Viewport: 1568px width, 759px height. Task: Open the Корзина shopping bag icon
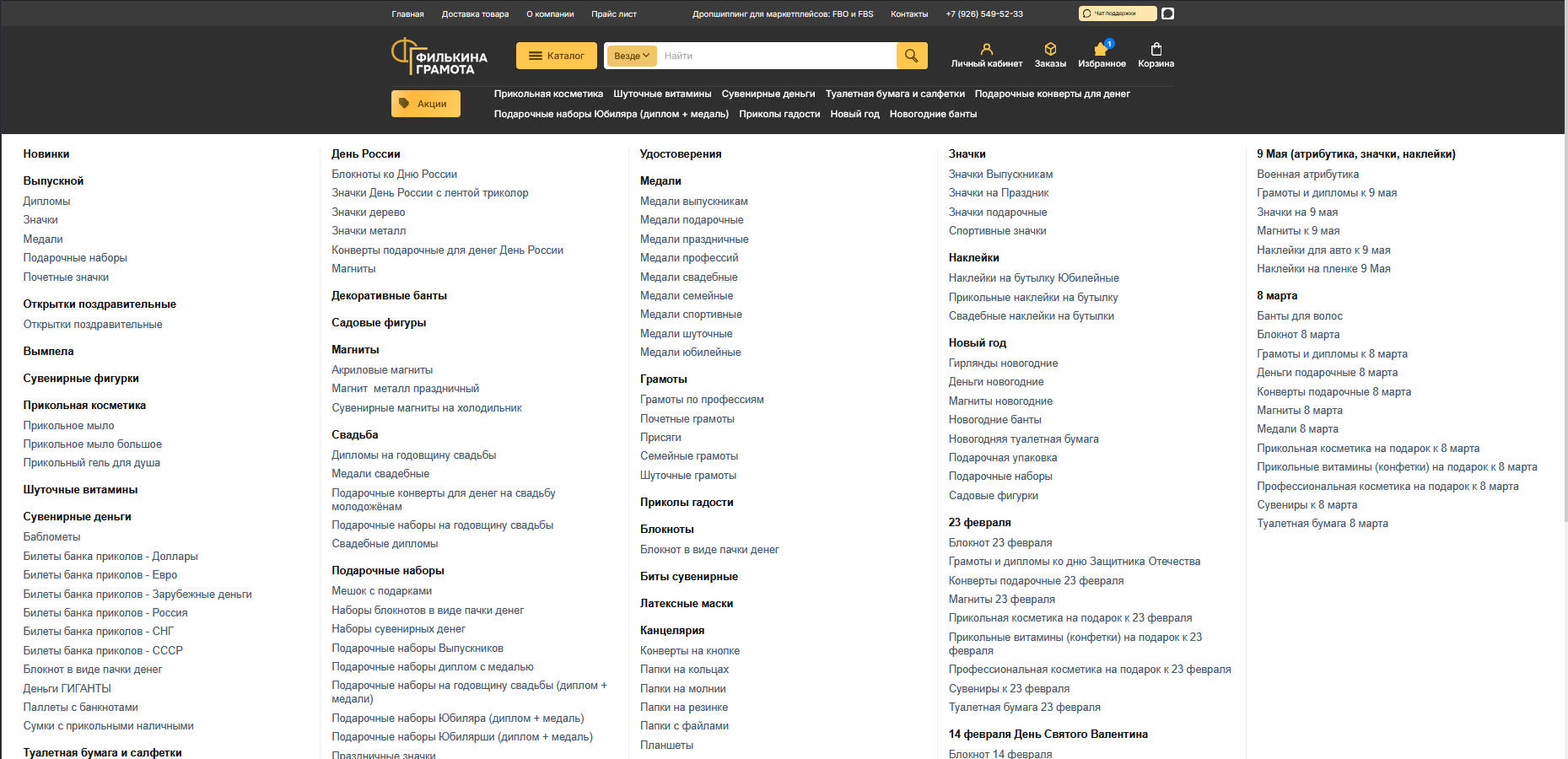point(1156,49)
